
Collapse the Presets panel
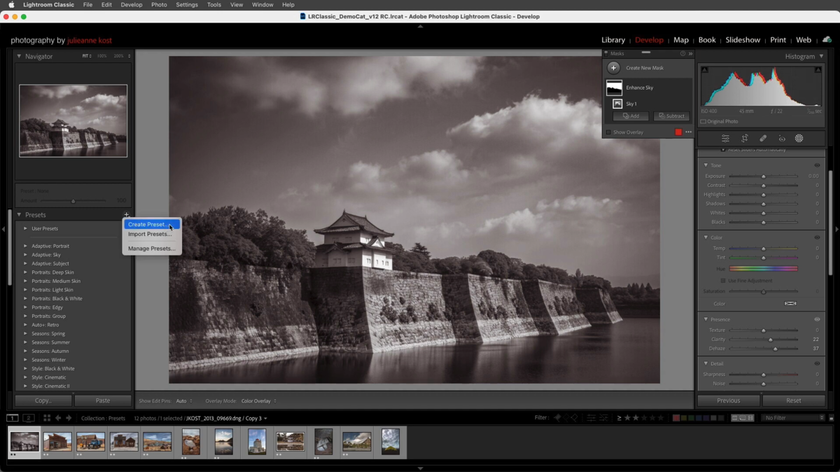tap(19, 215)
